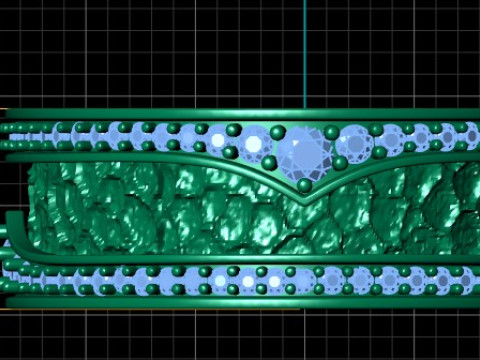Select the gemstone right of the largest gem
Viewport: 480px width, 360px height.
coord(355,144)
